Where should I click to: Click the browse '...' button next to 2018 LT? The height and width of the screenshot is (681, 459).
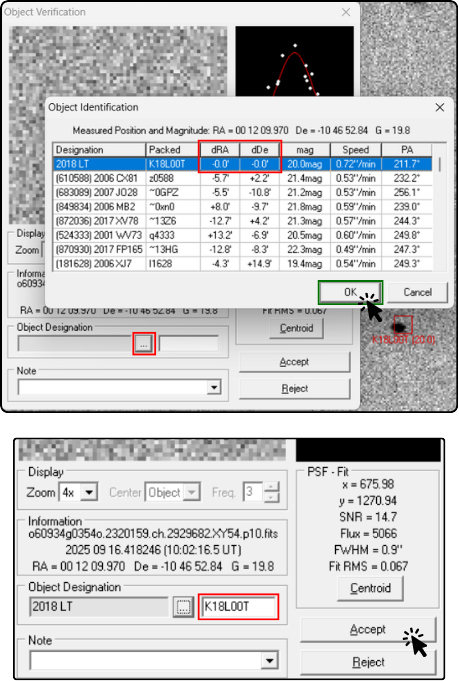click(183, 606)
